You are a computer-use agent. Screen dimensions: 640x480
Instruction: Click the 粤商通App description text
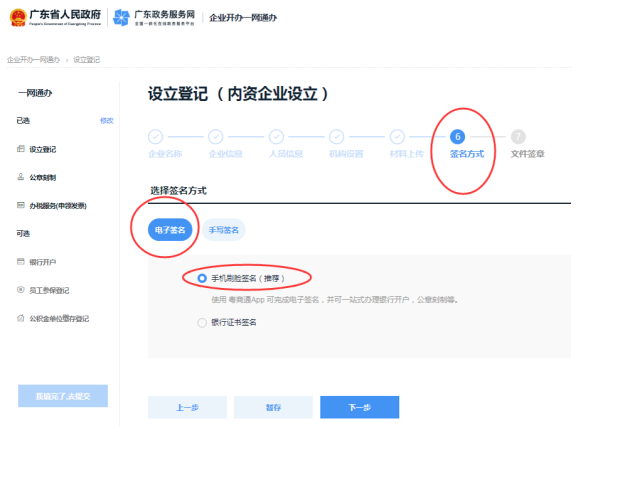(335, 300)
